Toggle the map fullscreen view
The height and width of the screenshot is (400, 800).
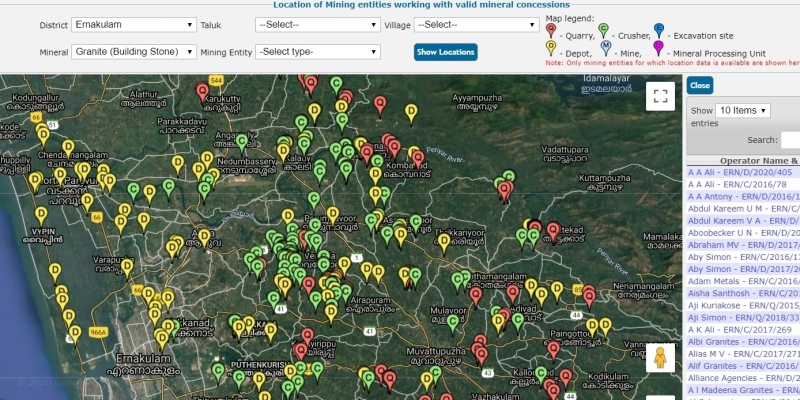659,96
